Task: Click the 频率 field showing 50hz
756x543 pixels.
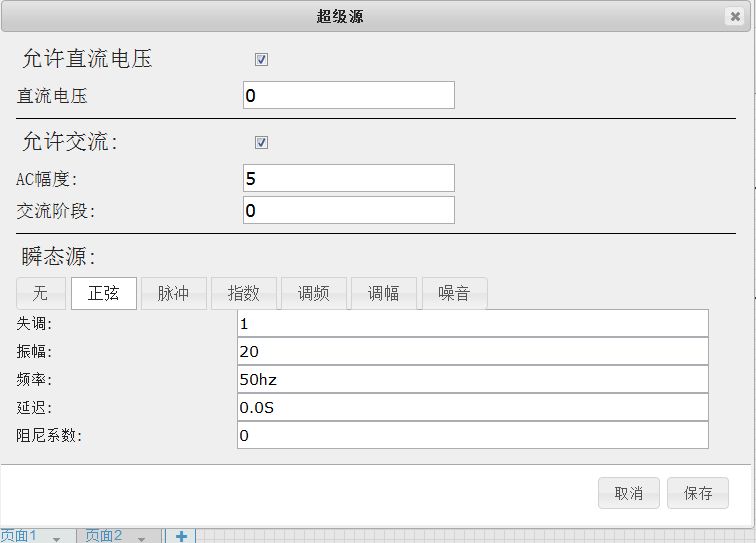Action: click(472, 379)
